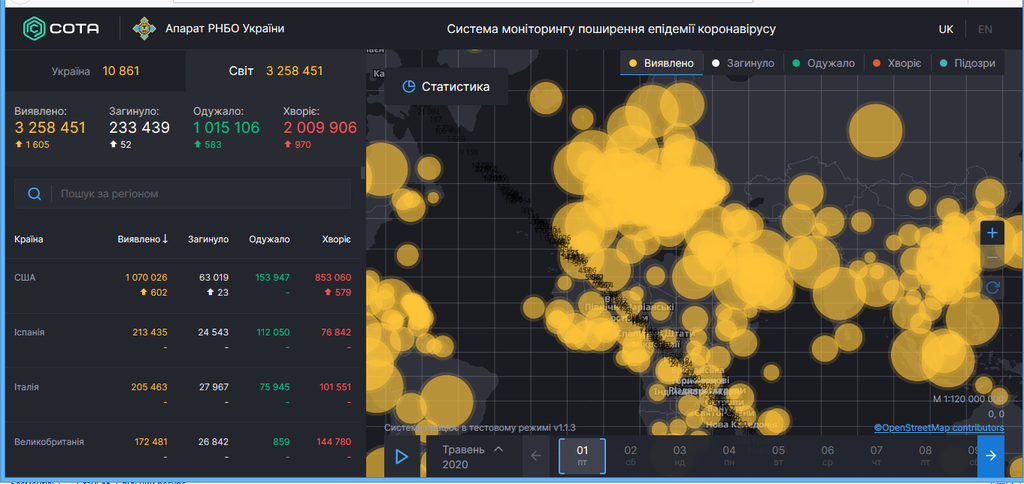The image size is (1024, 484).
Task: Open the Статистика panel
Action: 445,87
